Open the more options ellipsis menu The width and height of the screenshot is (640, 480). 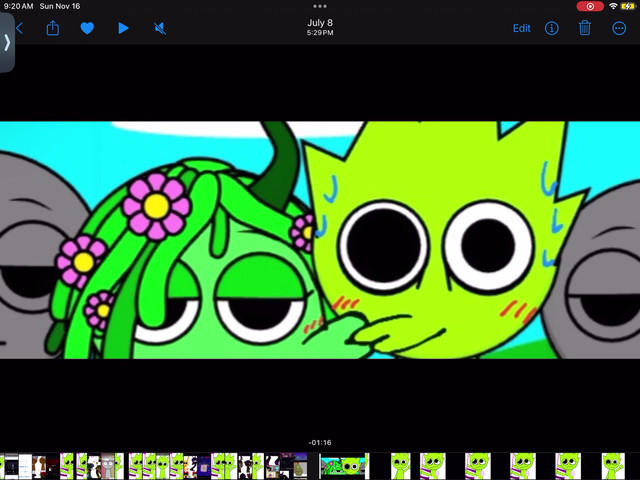tap(619, 28)
